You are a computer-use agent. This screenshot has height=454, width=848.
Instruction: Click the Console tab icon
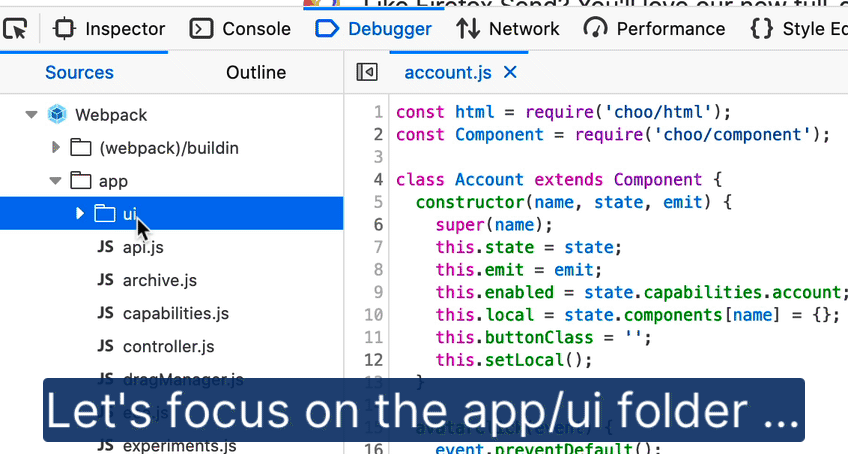pyautogui.click(x=201, y=29)
